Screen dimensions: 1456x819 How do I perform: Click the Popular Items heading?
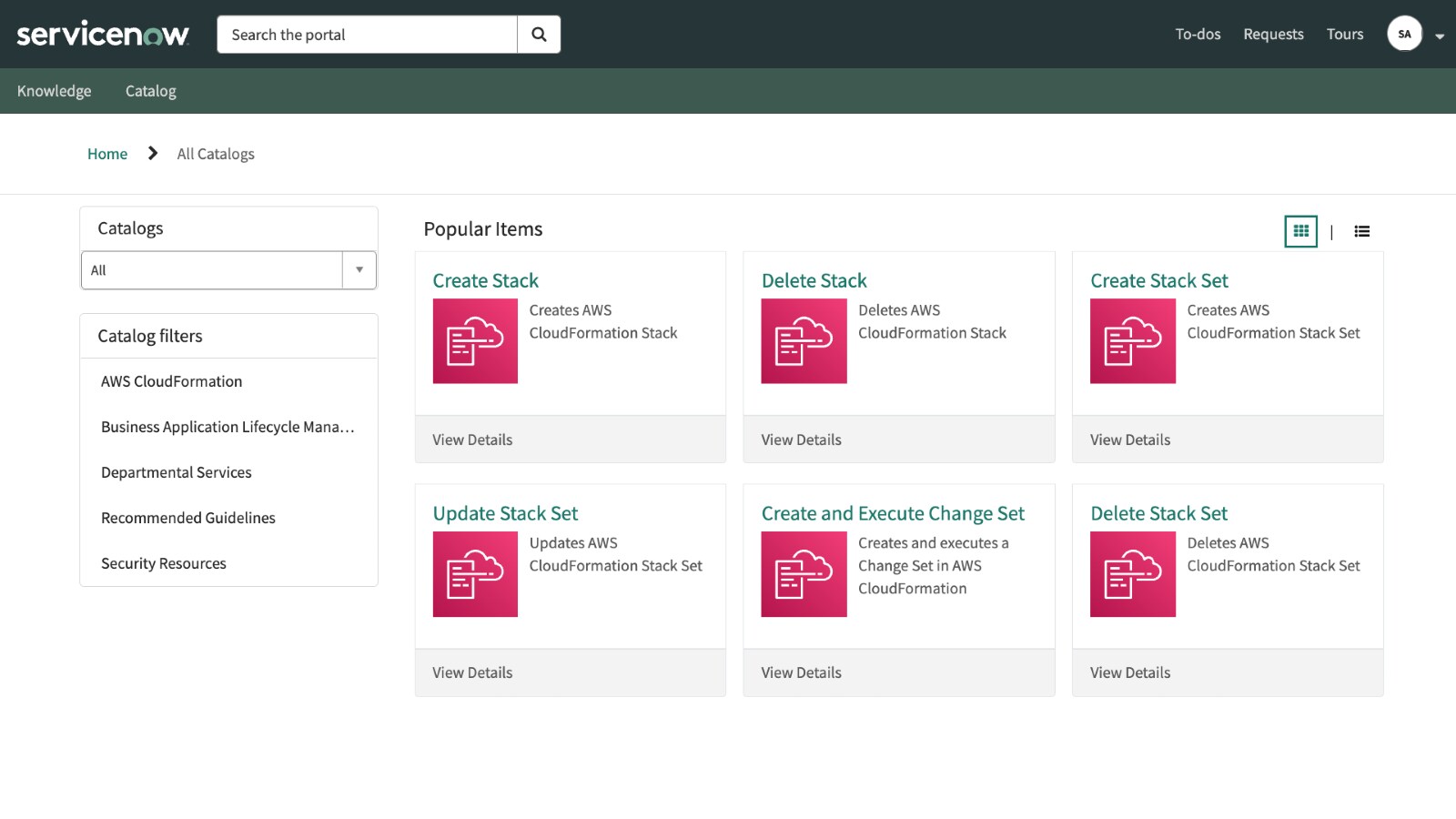[483, 229]
